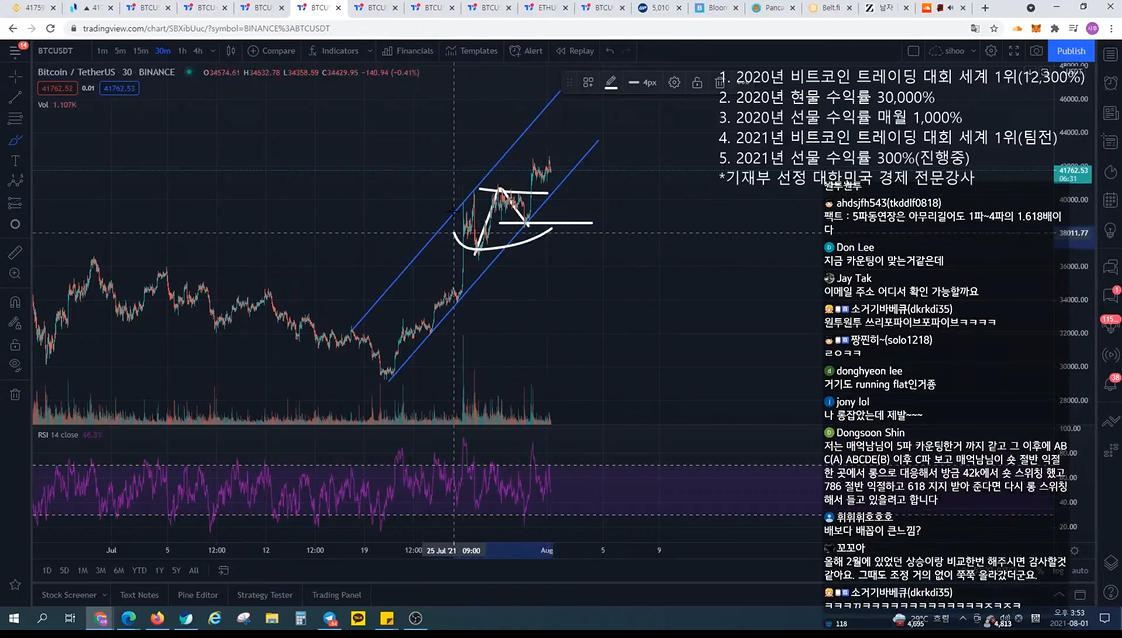Show All date range
This screenshot has width=1122, height=638.
(x=193, y=570)
